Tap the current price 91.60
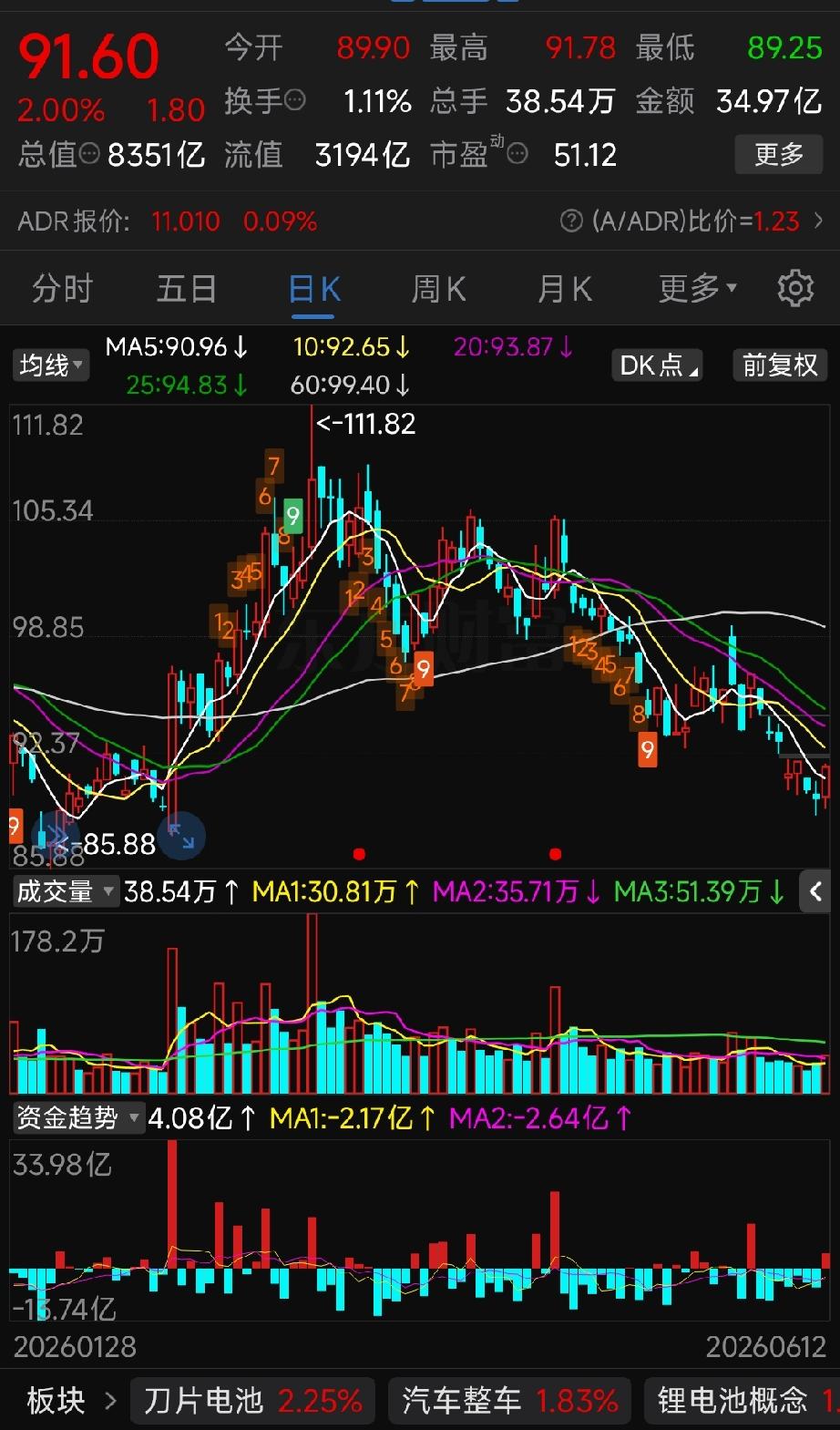 coord(88,57)
